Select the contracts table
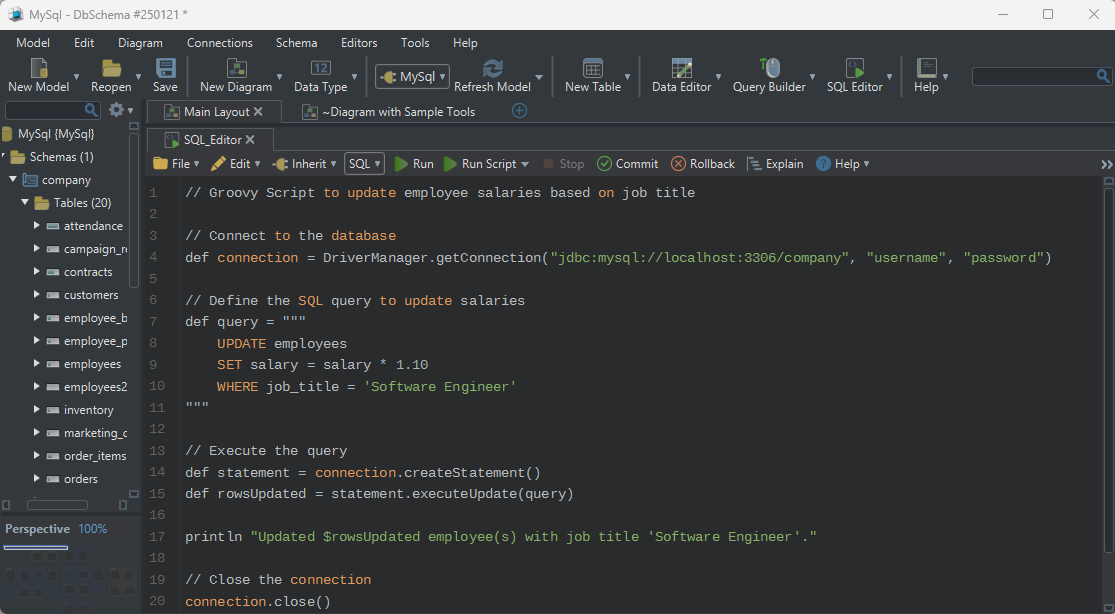 pos(88,272)
